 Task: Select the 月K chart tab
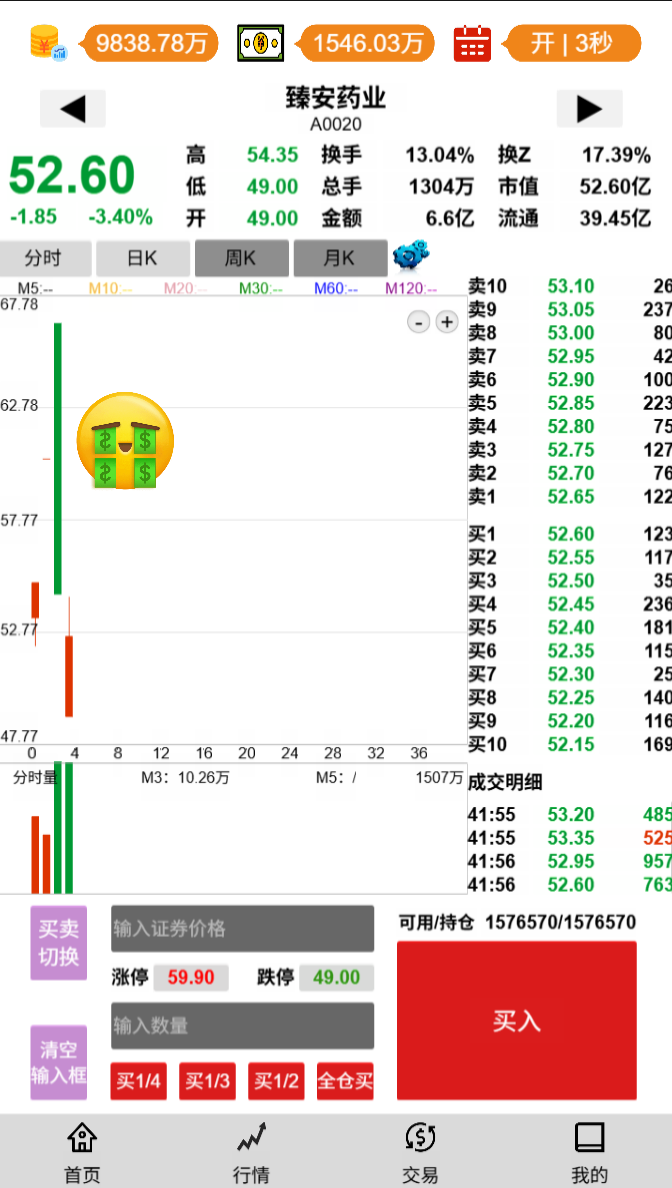(x=339, y=259)
